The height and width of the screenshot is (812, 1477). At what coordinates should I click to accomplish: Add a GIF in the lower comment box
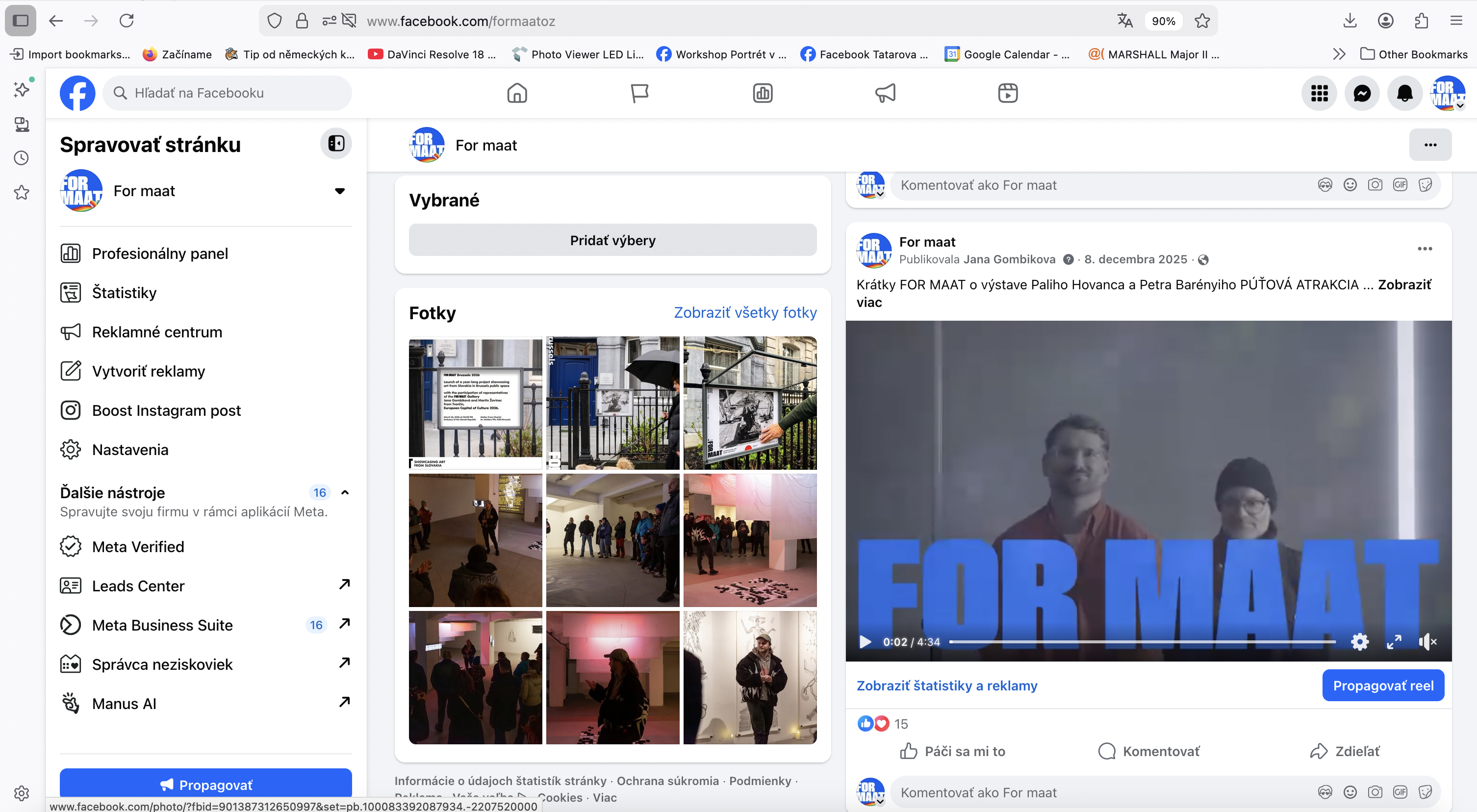coord(1400,792)
